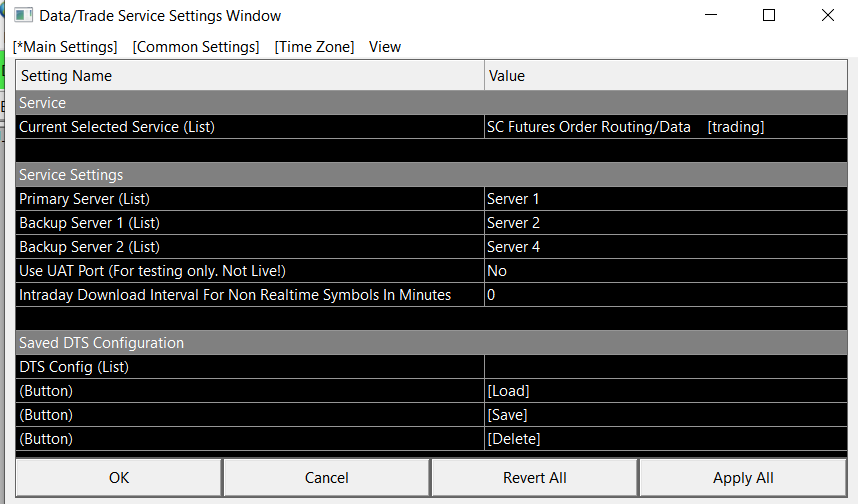Open the Main Settings menu
This screenshot has height=504, width=858.
(65, 47)
